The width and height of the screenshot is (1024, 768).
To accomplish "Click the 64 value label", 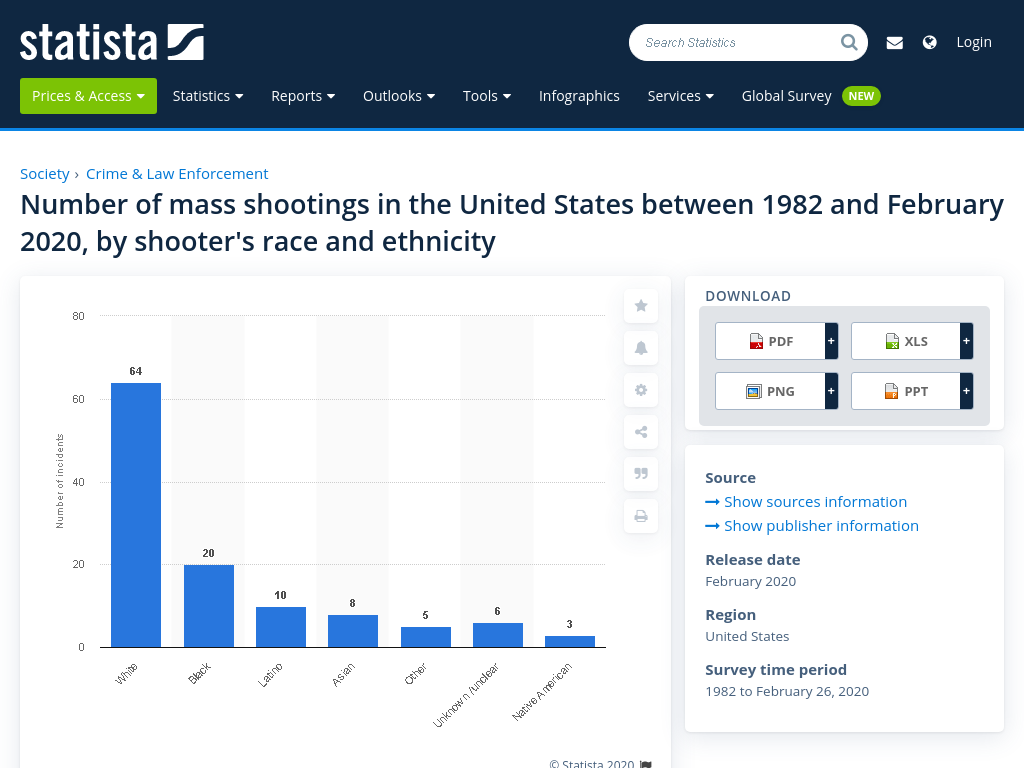I will (x=136, y=371).
